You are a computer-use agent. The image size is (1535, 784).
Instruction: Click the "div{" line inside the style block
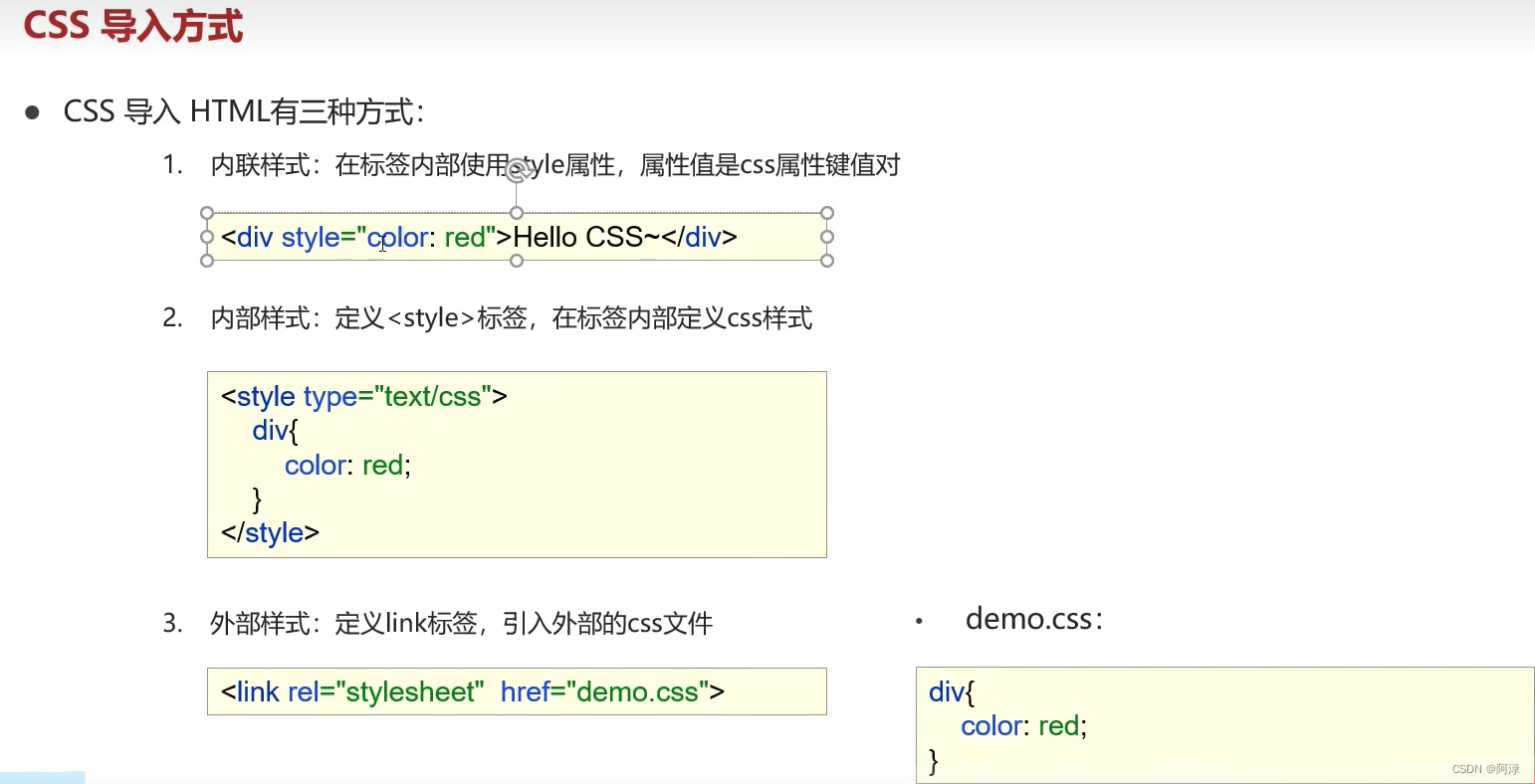click(x=276, y=431)
